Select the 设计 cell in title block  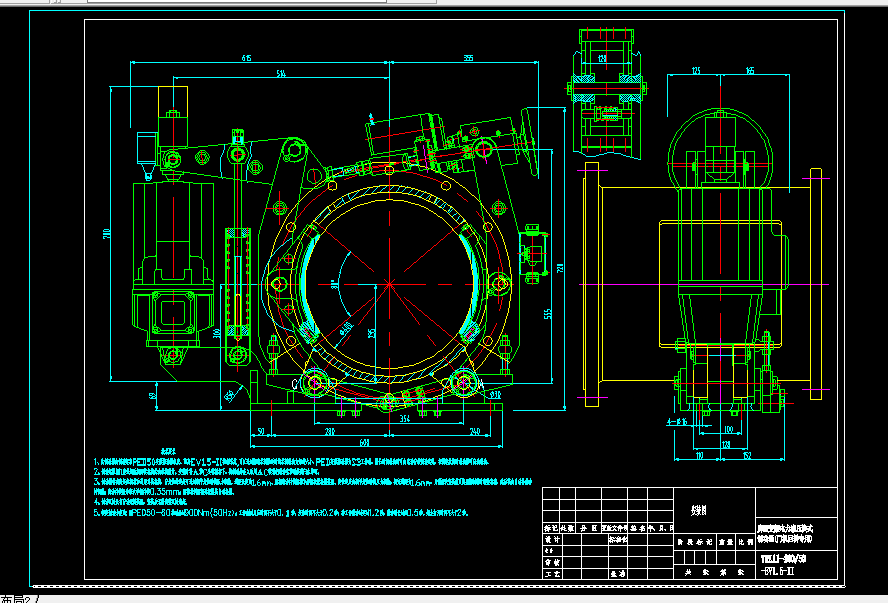tap(552, 540)
